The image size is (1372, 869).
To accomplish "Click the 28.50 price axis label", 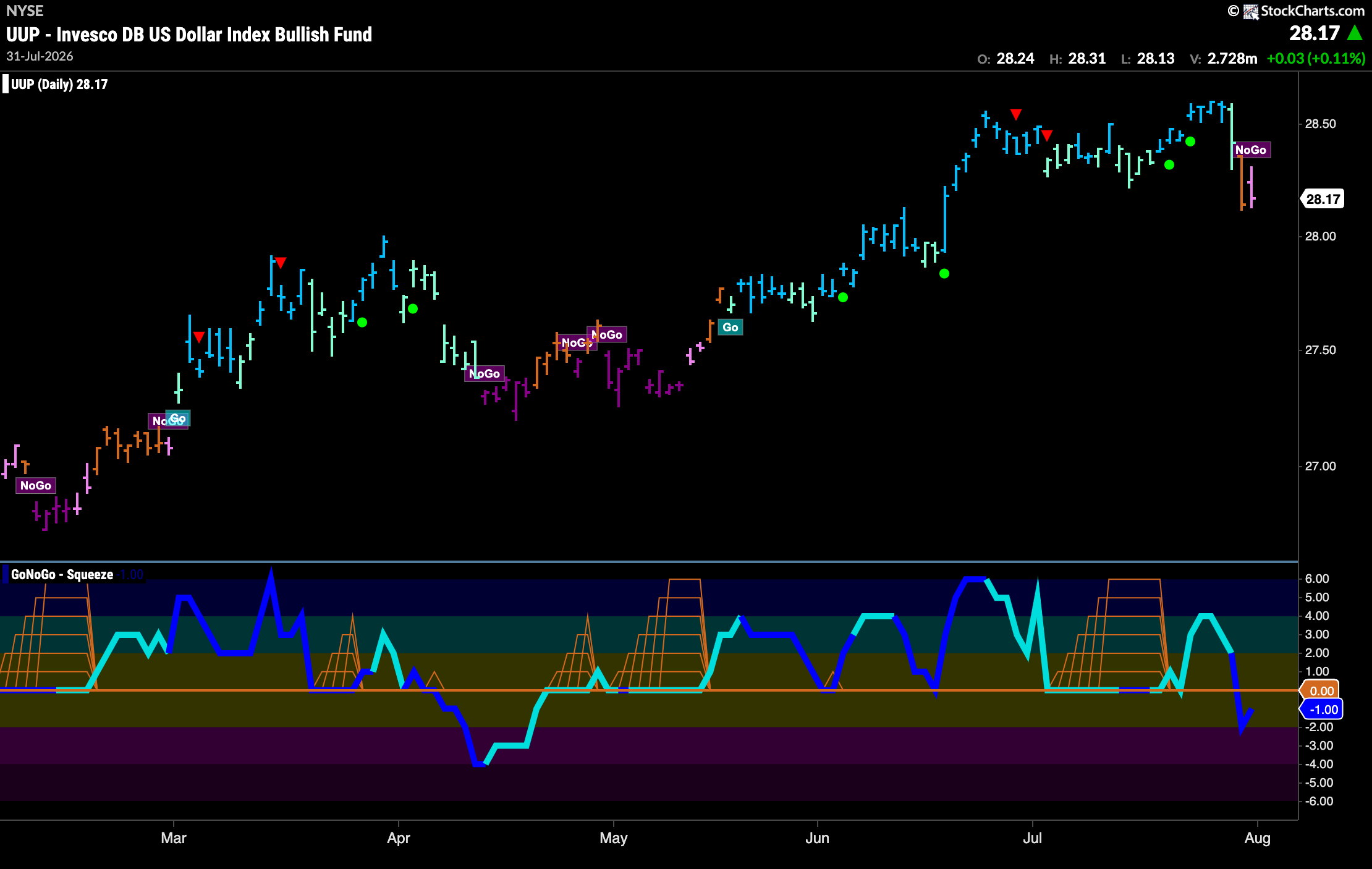I will 1321,124.
